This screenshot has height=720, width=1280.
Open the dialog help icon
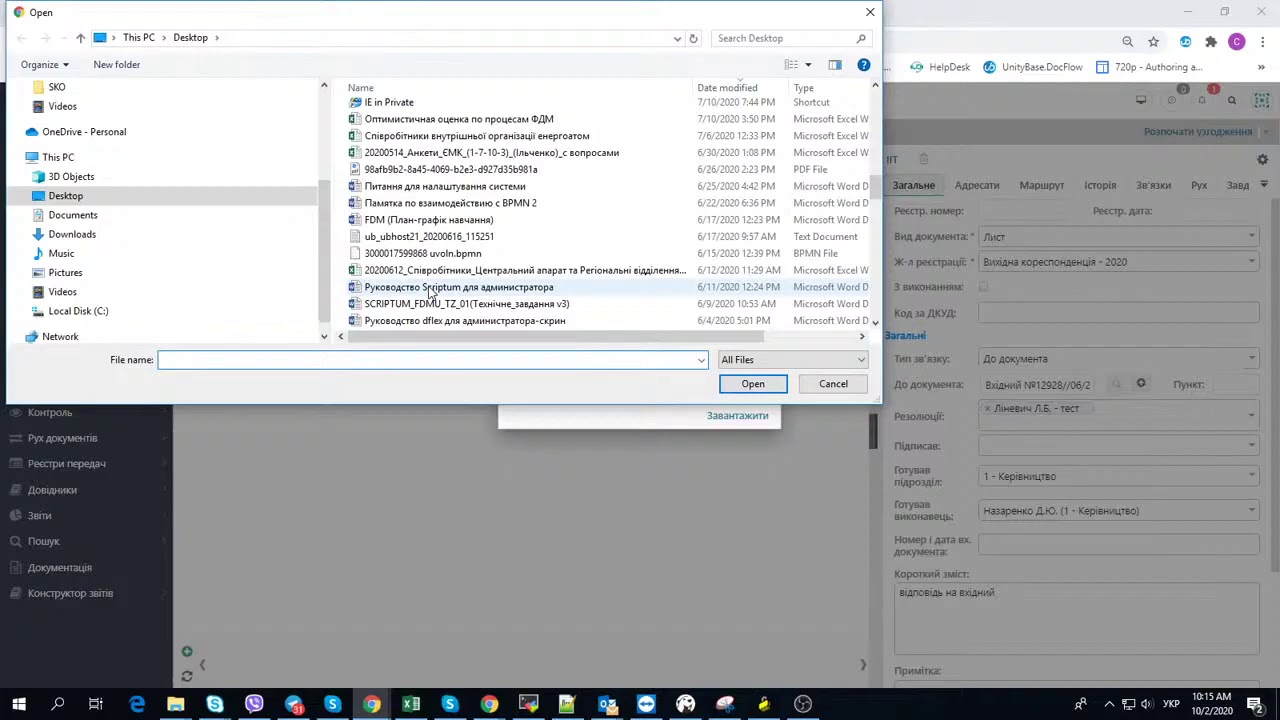click(864, 65)
